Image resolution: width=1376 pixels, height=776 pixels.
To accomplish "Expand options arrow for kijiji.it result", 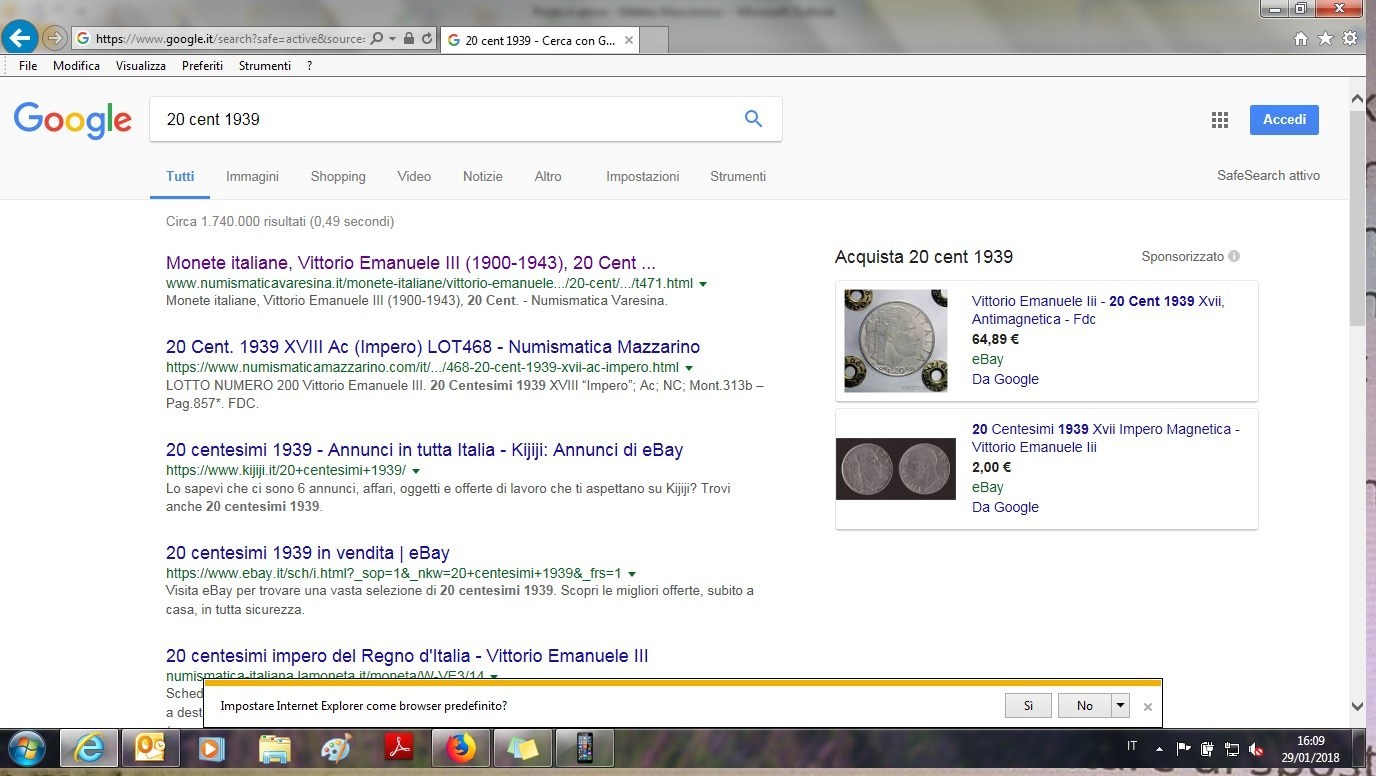I will tap(416, 471).
